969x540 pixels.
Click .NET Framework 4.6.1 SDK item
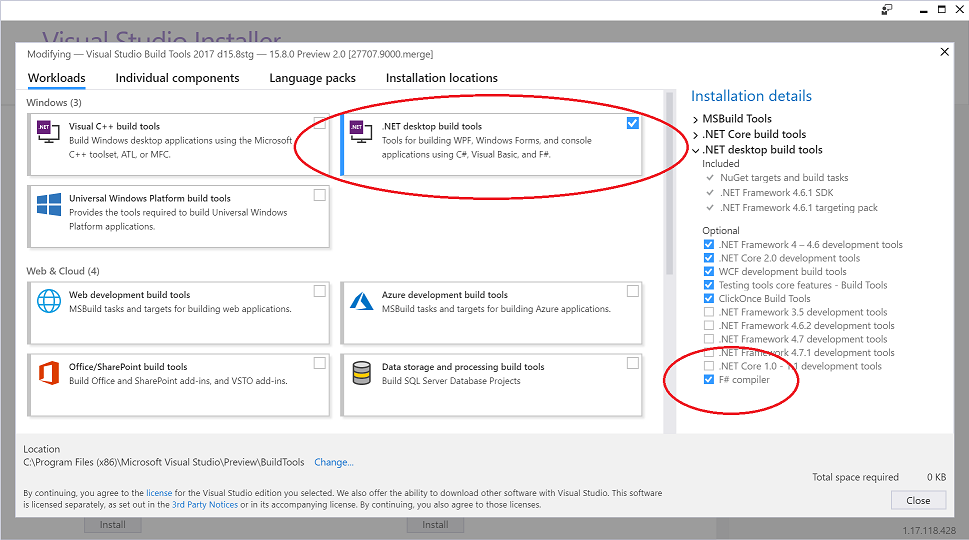click(777, 193)
